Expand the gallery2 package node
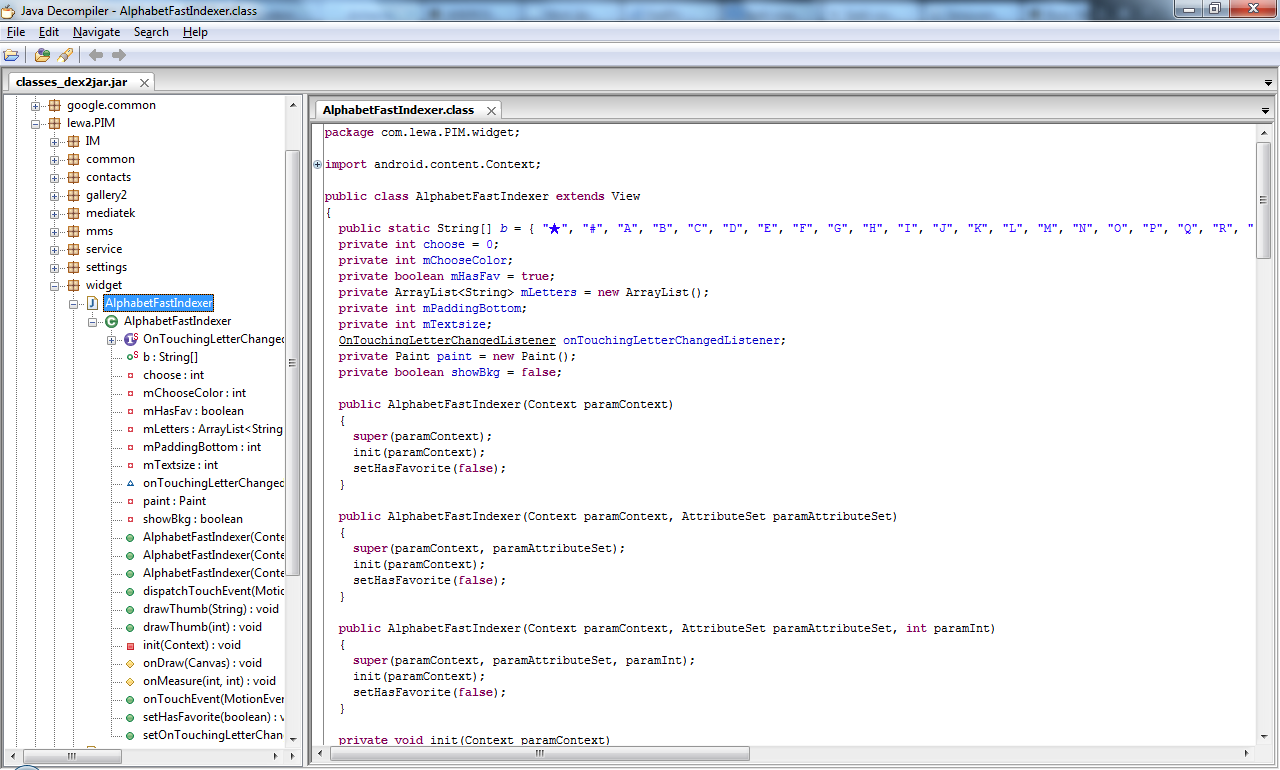 [x=55, y=195]
